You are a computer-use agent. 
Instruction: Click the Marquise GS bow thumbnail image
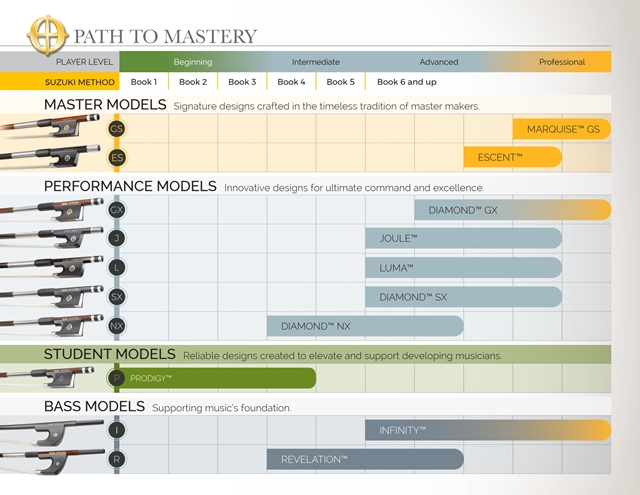coord(50,126)
